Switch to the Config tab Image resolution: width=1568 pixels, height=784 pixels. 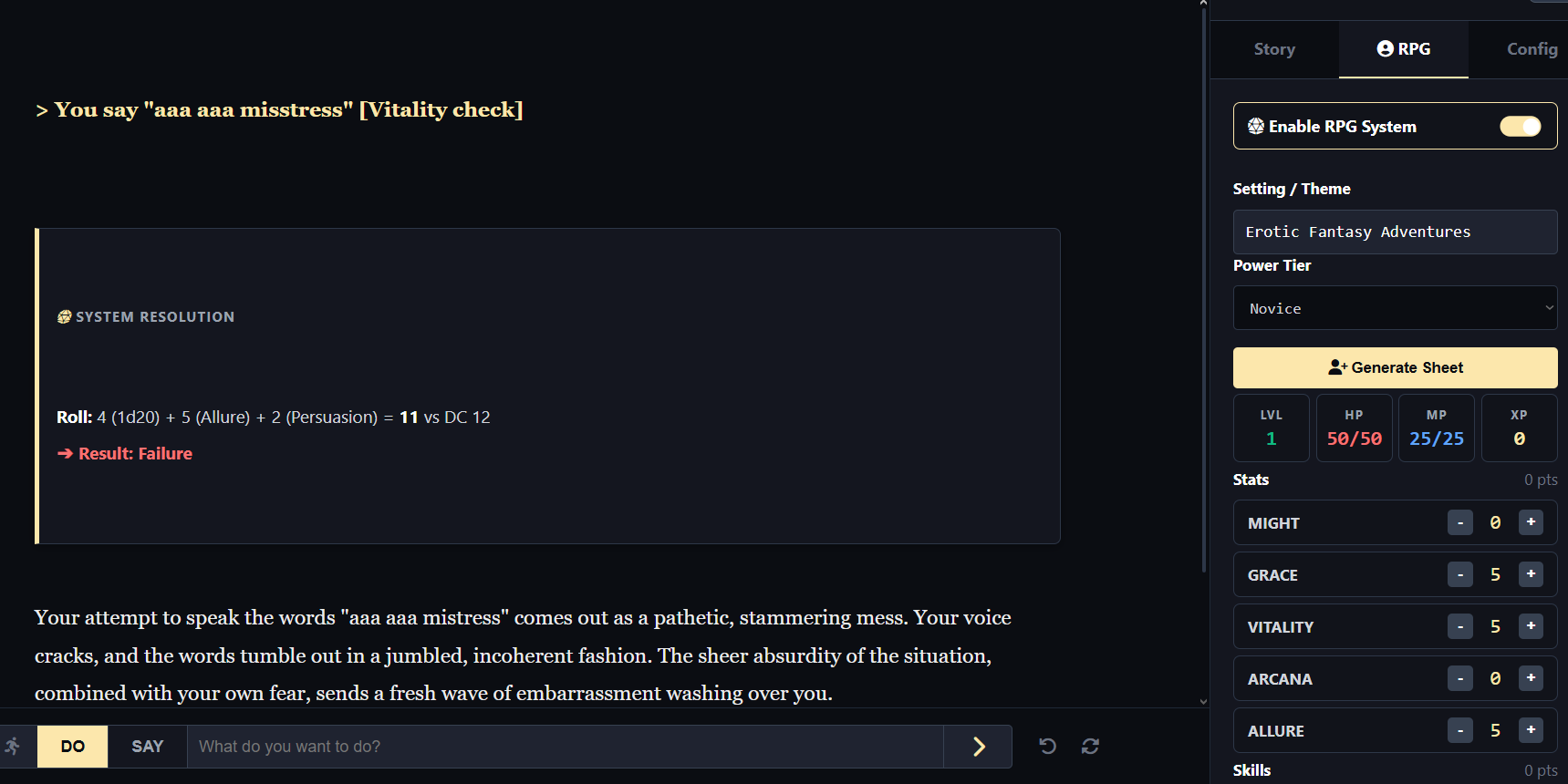click(x=1532, y=49)
